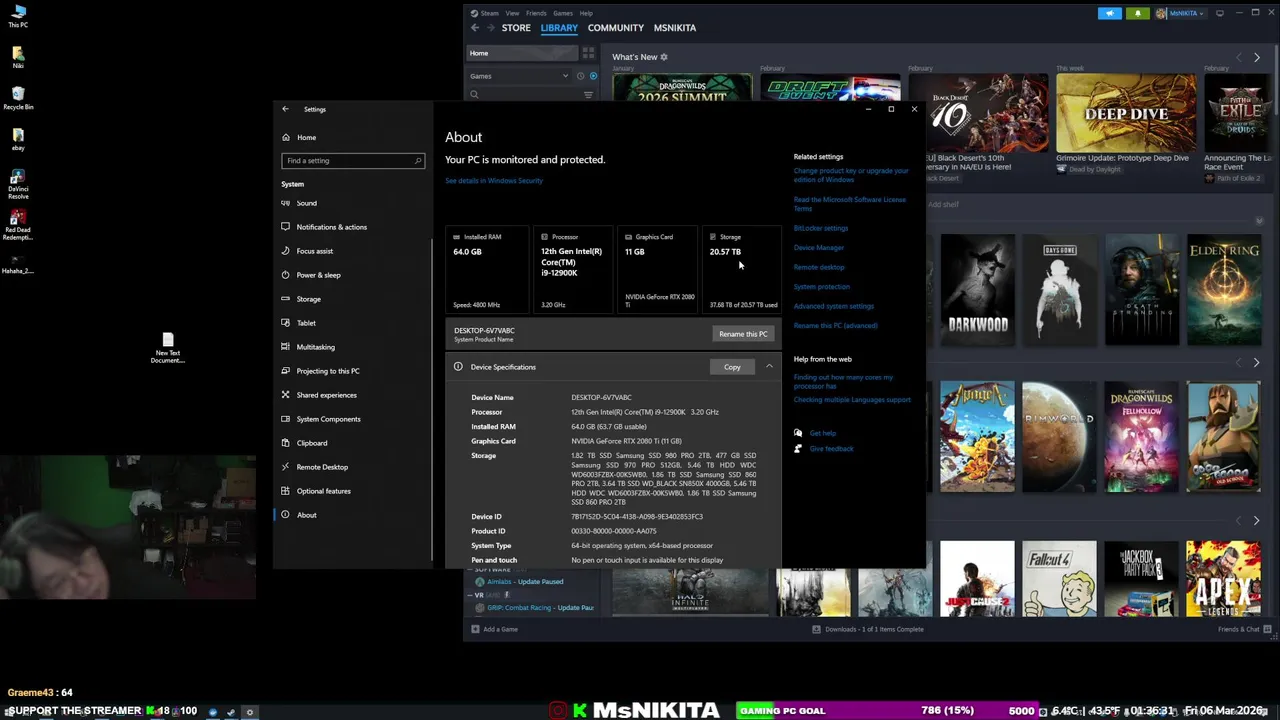Advance first game shelf right arrow
The image size is (1280, 720).
click(1256, 362)
